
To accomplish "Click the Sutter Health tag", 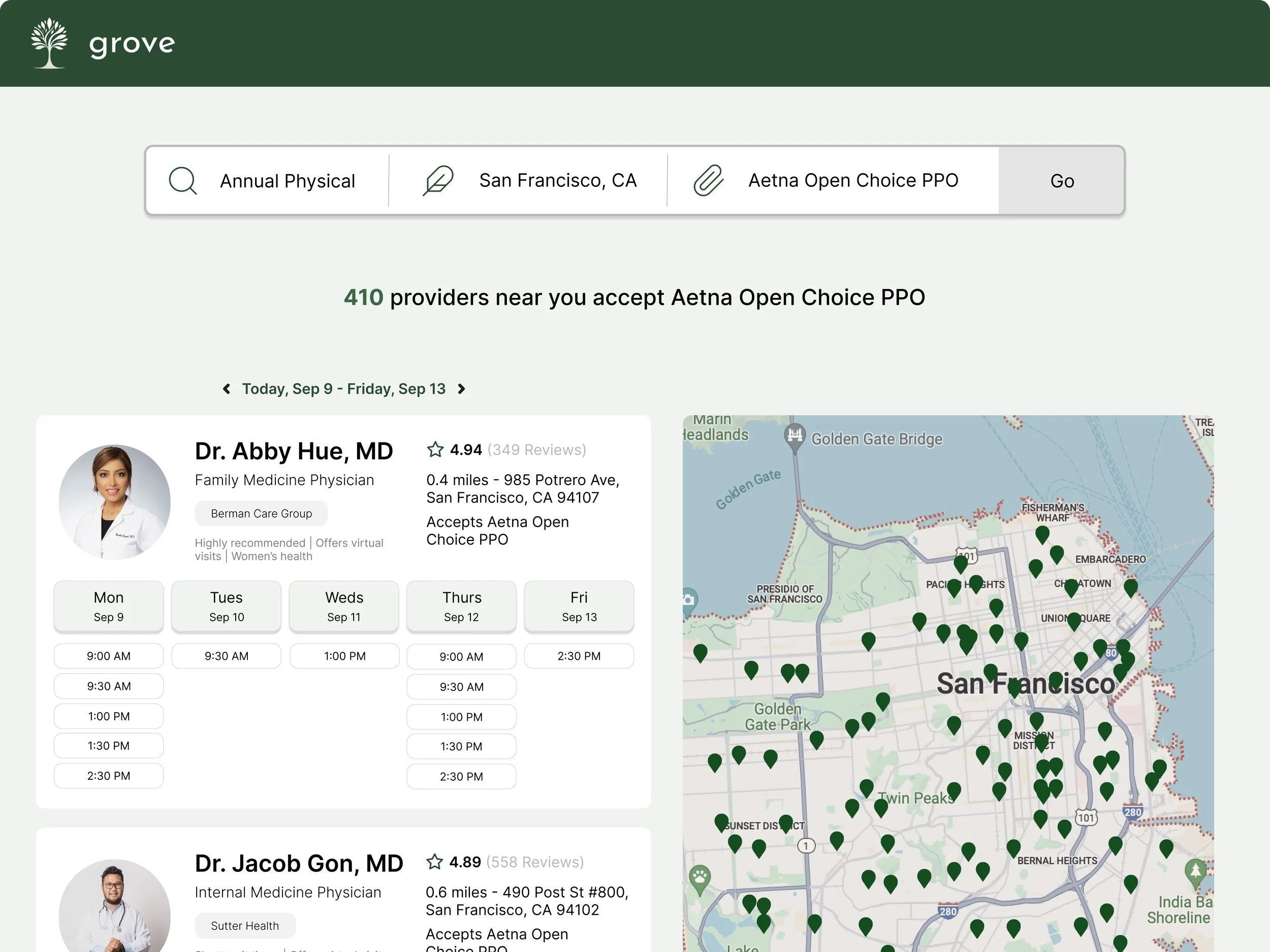I will pos(245,926).
